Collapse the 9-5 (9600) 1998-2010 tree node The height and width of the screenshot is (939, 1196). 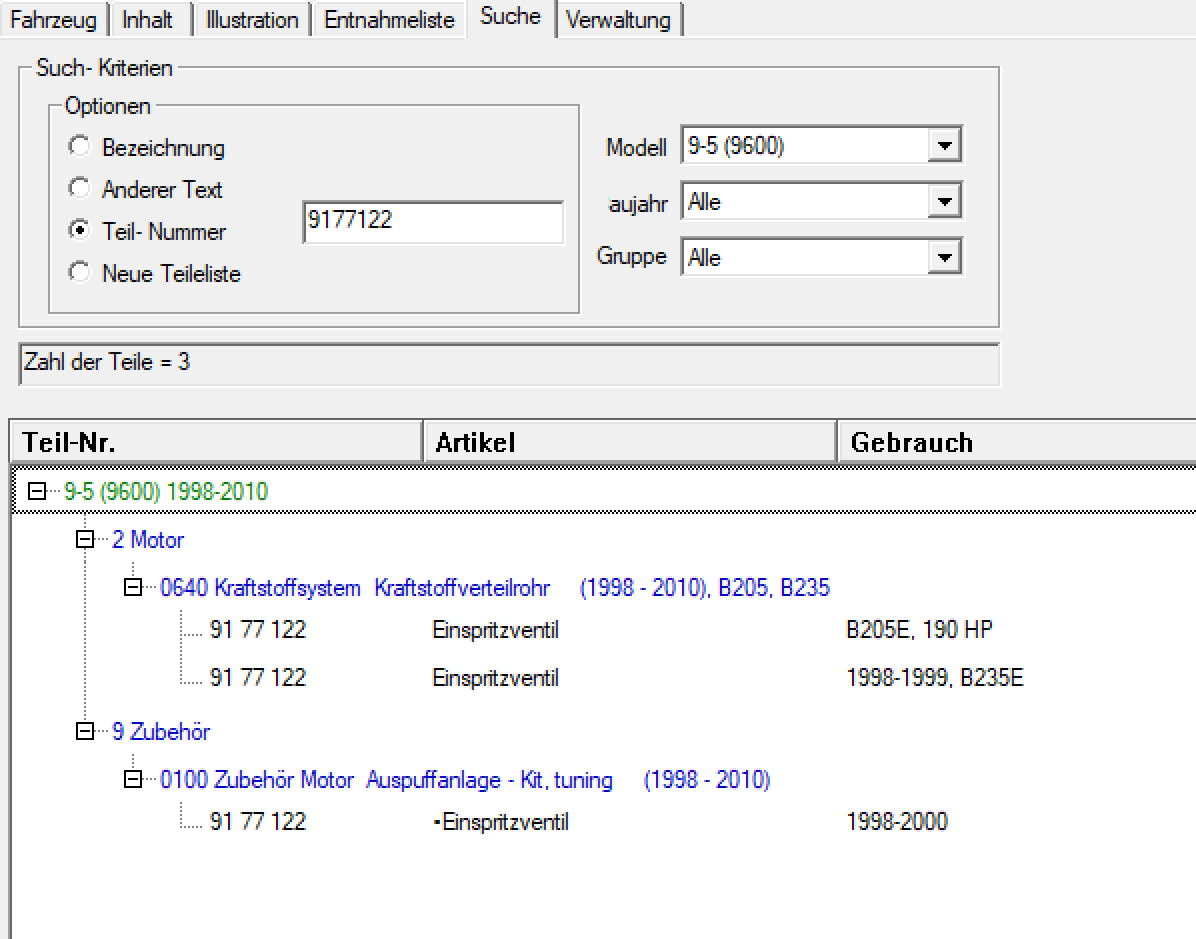tap(37, 491)
